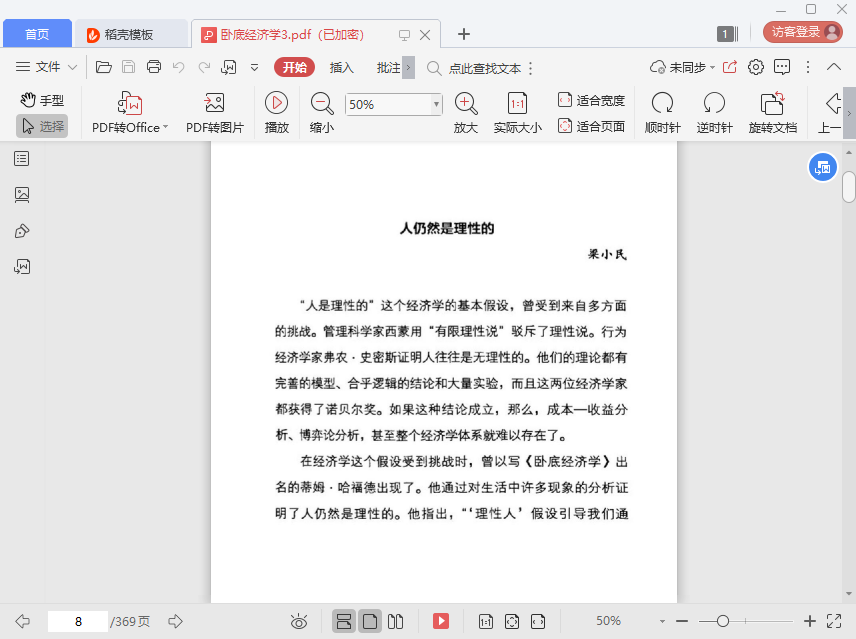Click the open file folder icon
This screenshot has height=639, width=856.
pyautogui.click(x=104, y=67)
